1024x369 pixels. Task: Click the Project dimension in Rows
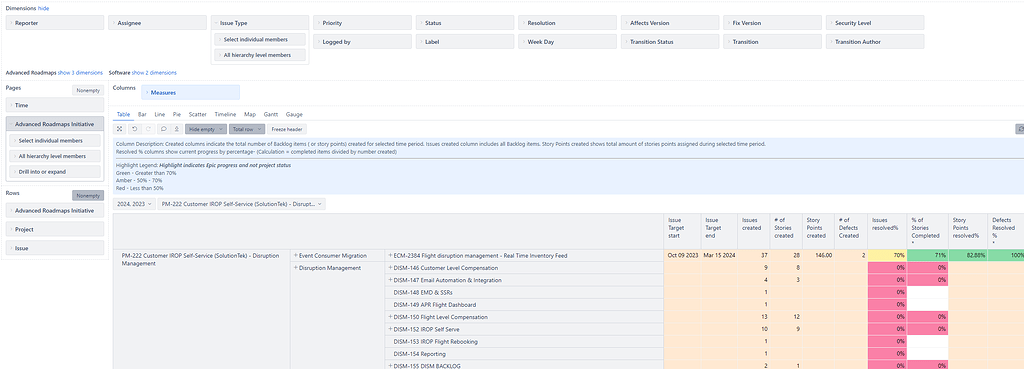point(55,229)
